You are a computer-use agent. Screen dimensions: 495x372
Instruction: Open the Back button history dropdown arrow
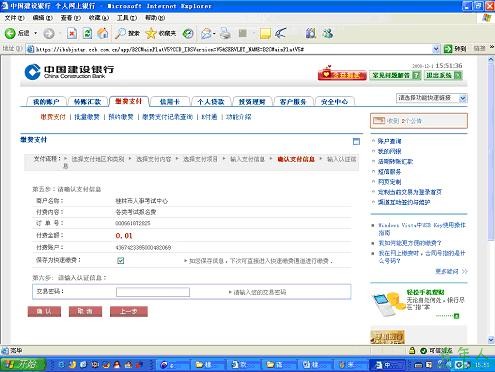(35, 33)
